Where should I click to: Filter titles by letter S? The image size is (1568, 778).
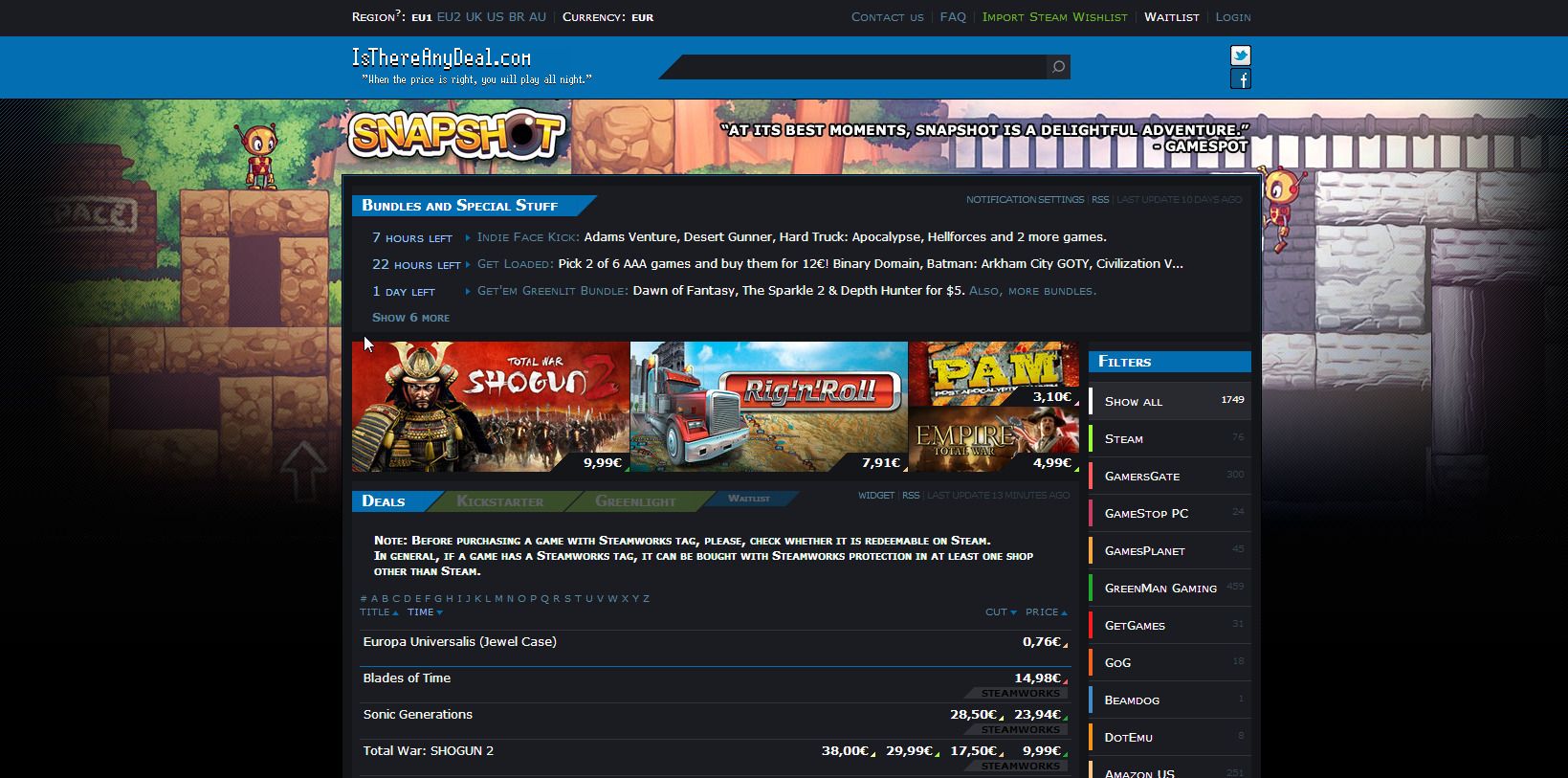tap(567, 599)
